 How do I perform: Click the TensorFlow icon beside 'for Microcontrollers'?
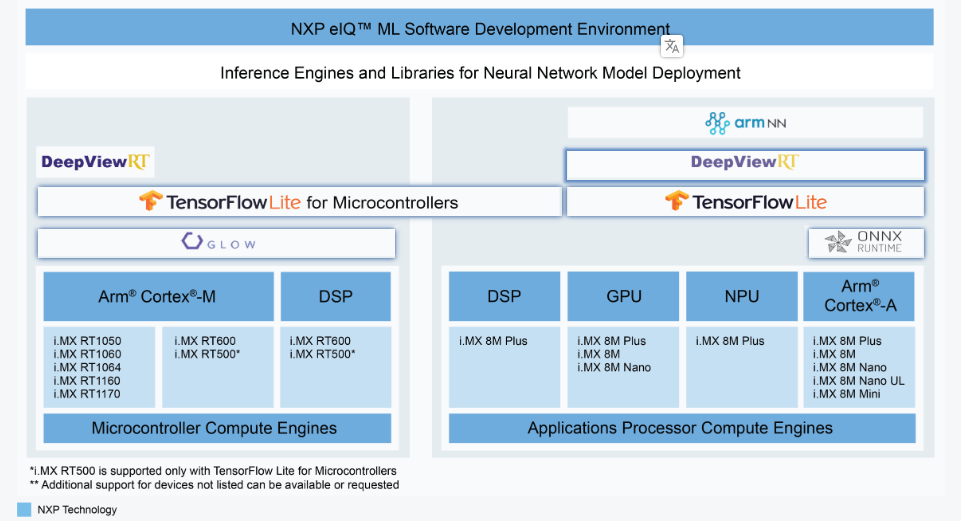coord(150,201)
